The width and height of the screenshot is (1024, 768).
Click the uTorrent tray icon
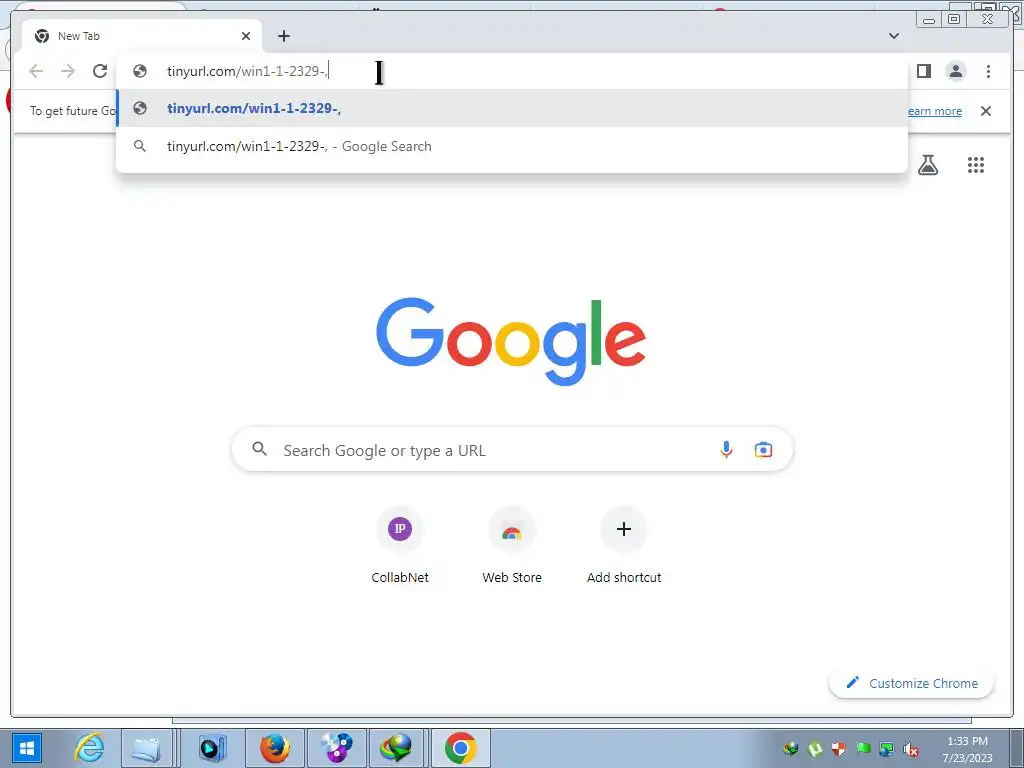tap(815, 748)
